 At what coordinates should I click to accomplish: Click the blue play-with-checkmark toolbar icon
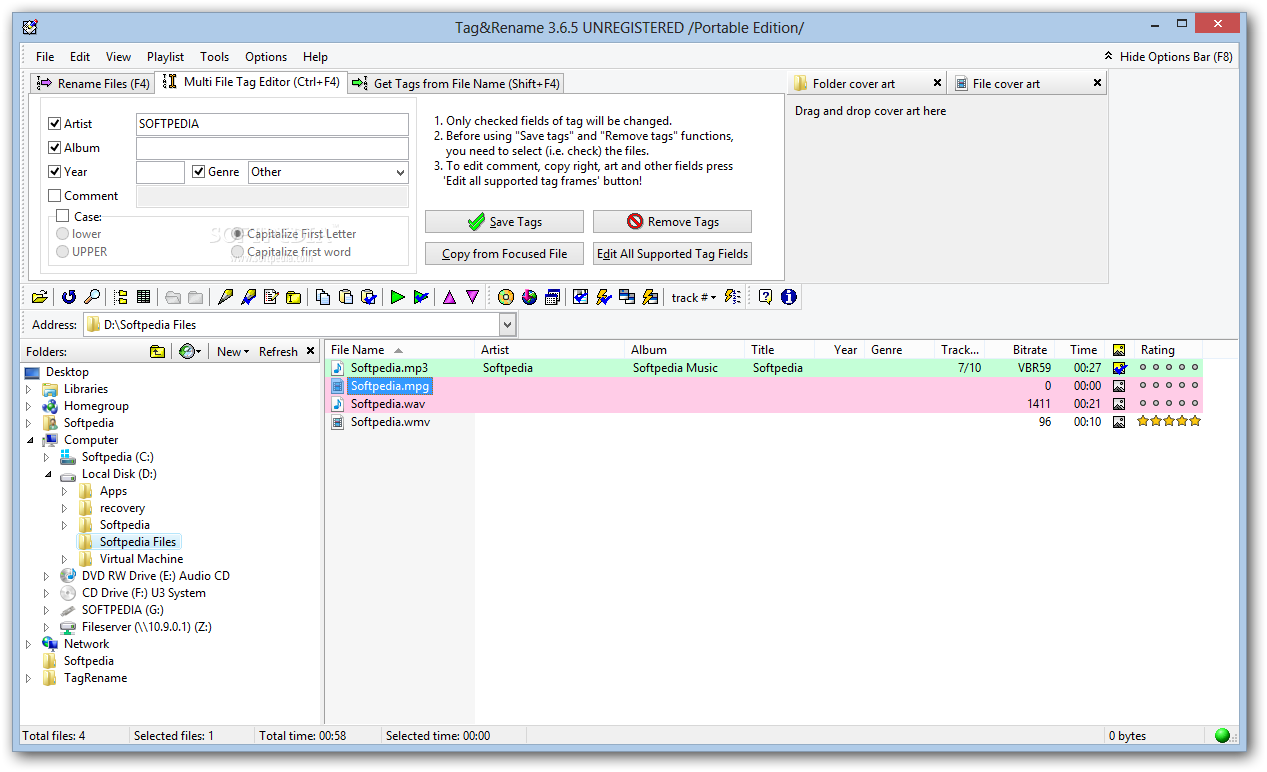coord(421,297)
